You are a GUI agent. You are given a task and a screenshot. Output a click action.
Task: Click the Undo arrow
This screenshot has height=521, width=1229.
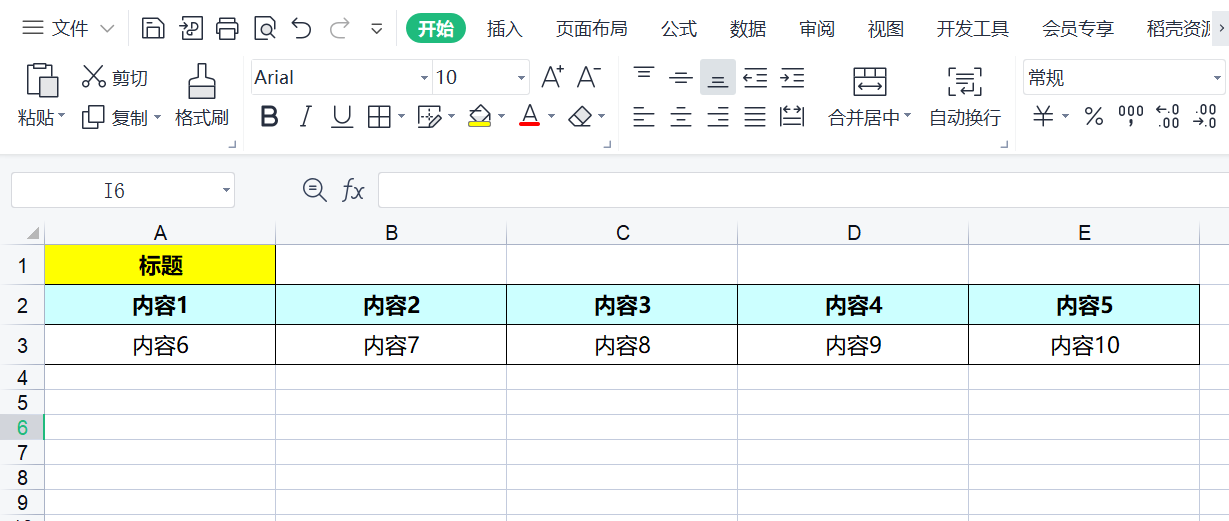coord(302,28)
